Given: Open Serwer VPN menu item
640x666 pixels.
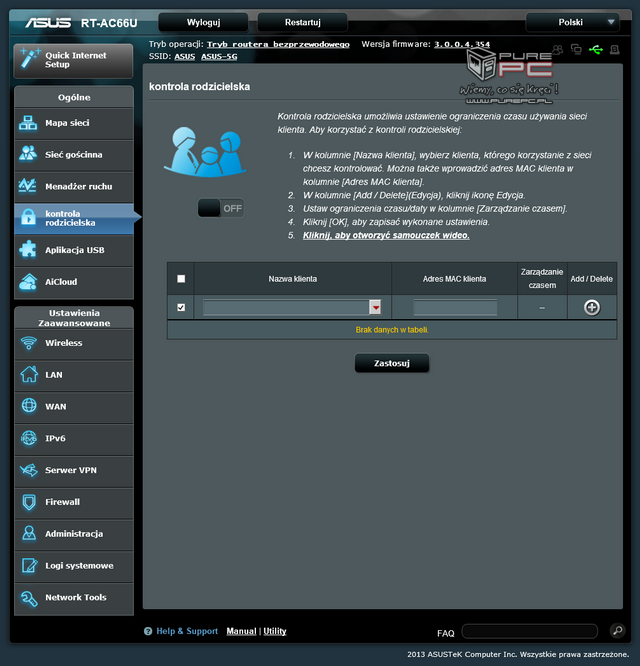Looking at the screenshot, I should 74,470.
